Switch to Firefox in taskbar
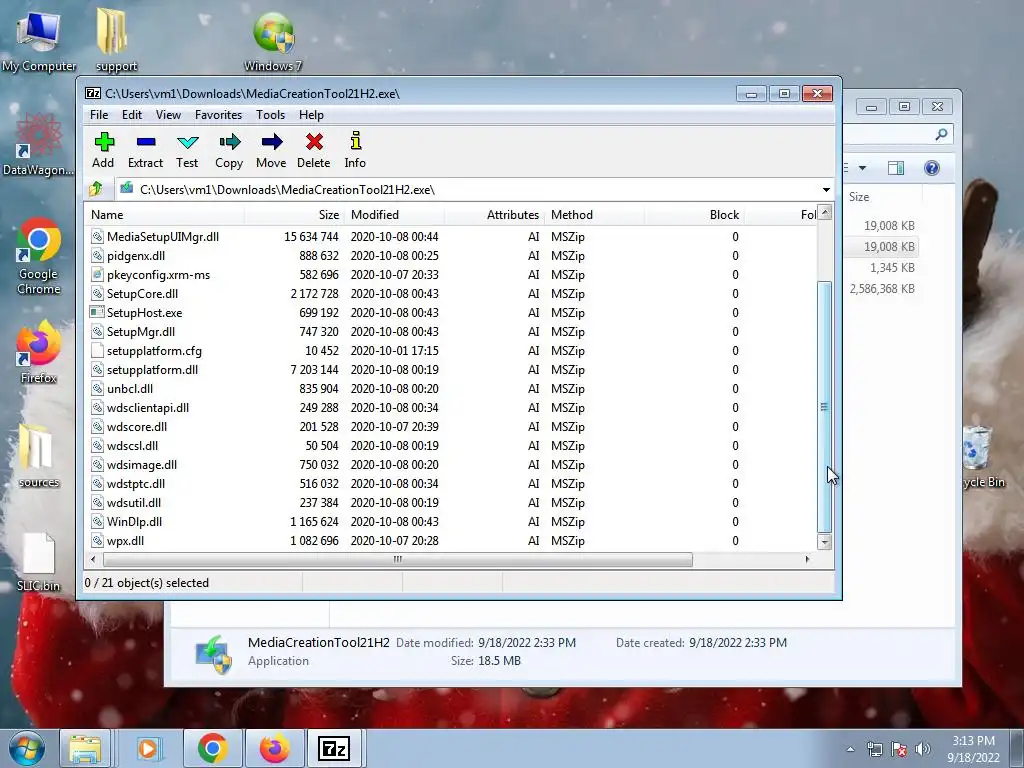Screen dimensions: 1024x768 point(274,749)
